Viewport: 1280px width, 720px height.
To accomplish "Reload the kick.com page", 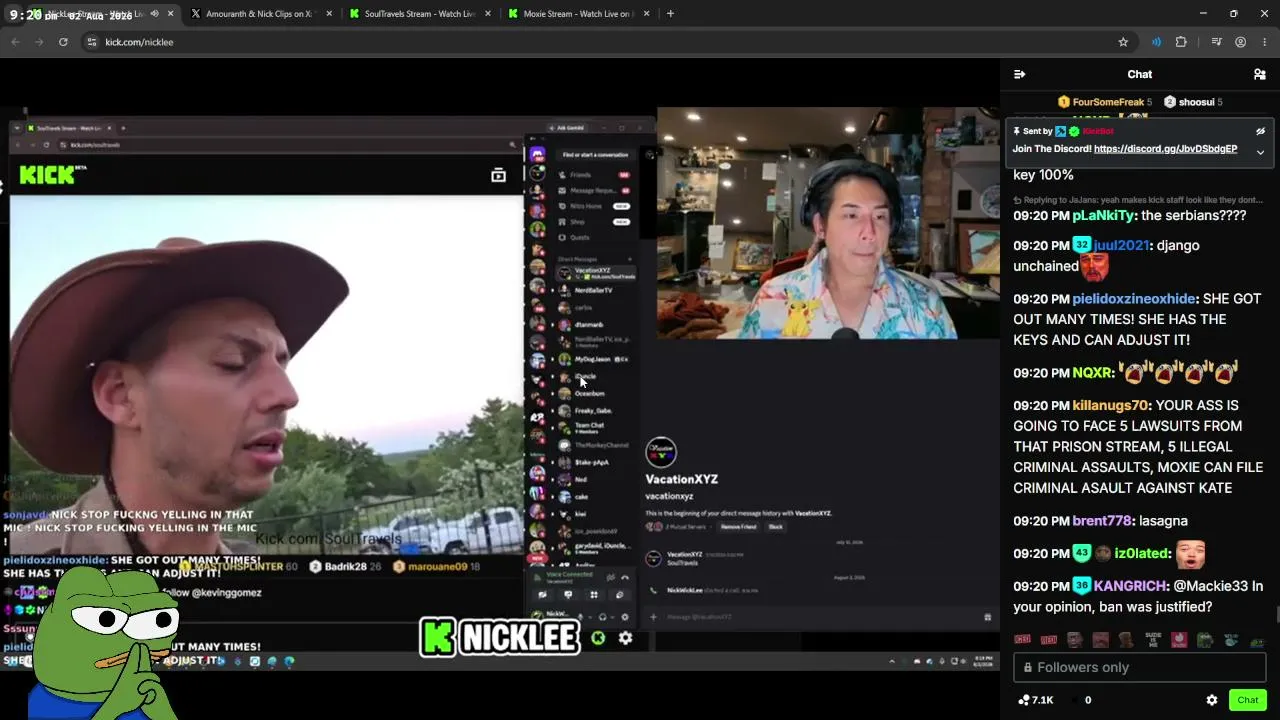I will click(x=63, y=42).
